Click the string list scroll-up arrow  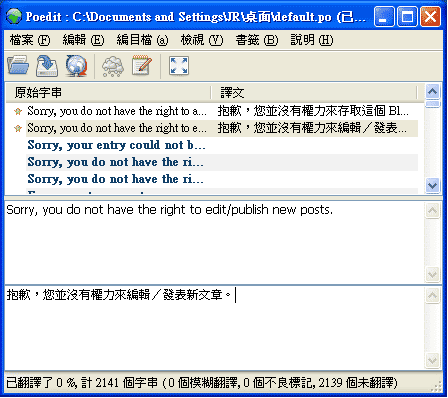click(432, 91)
